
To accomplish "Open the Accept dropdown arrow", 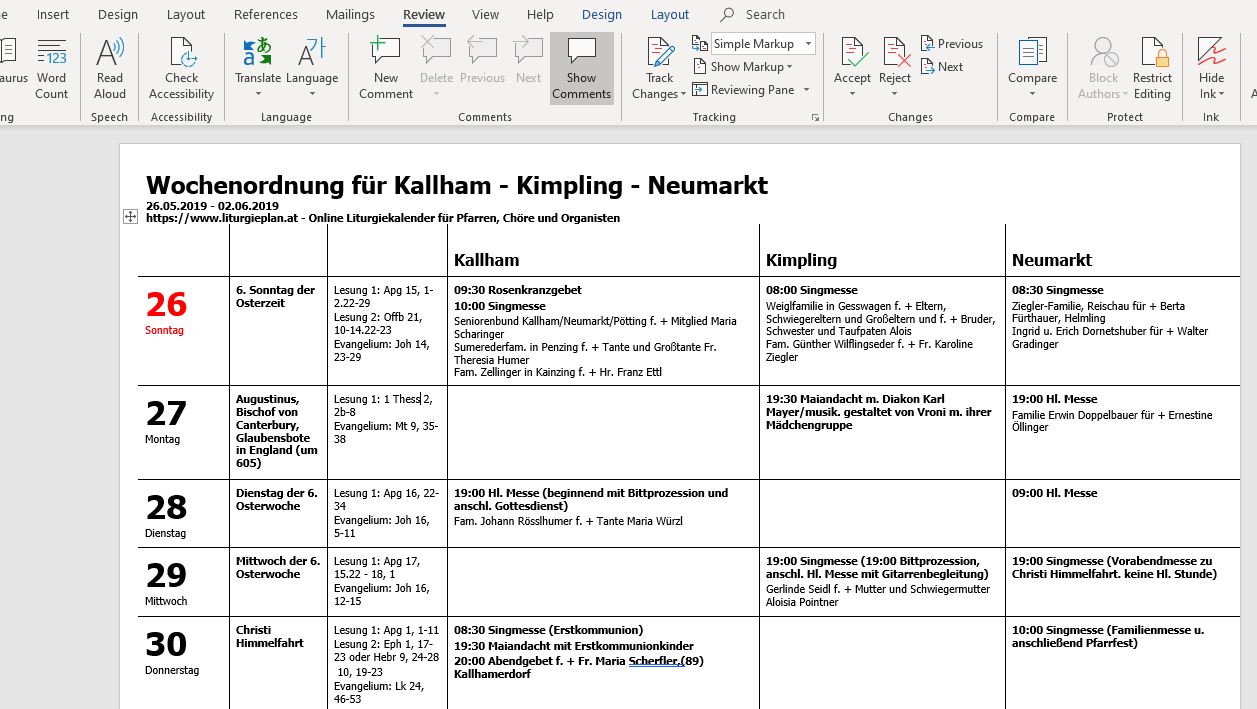I will pos(852,94).
